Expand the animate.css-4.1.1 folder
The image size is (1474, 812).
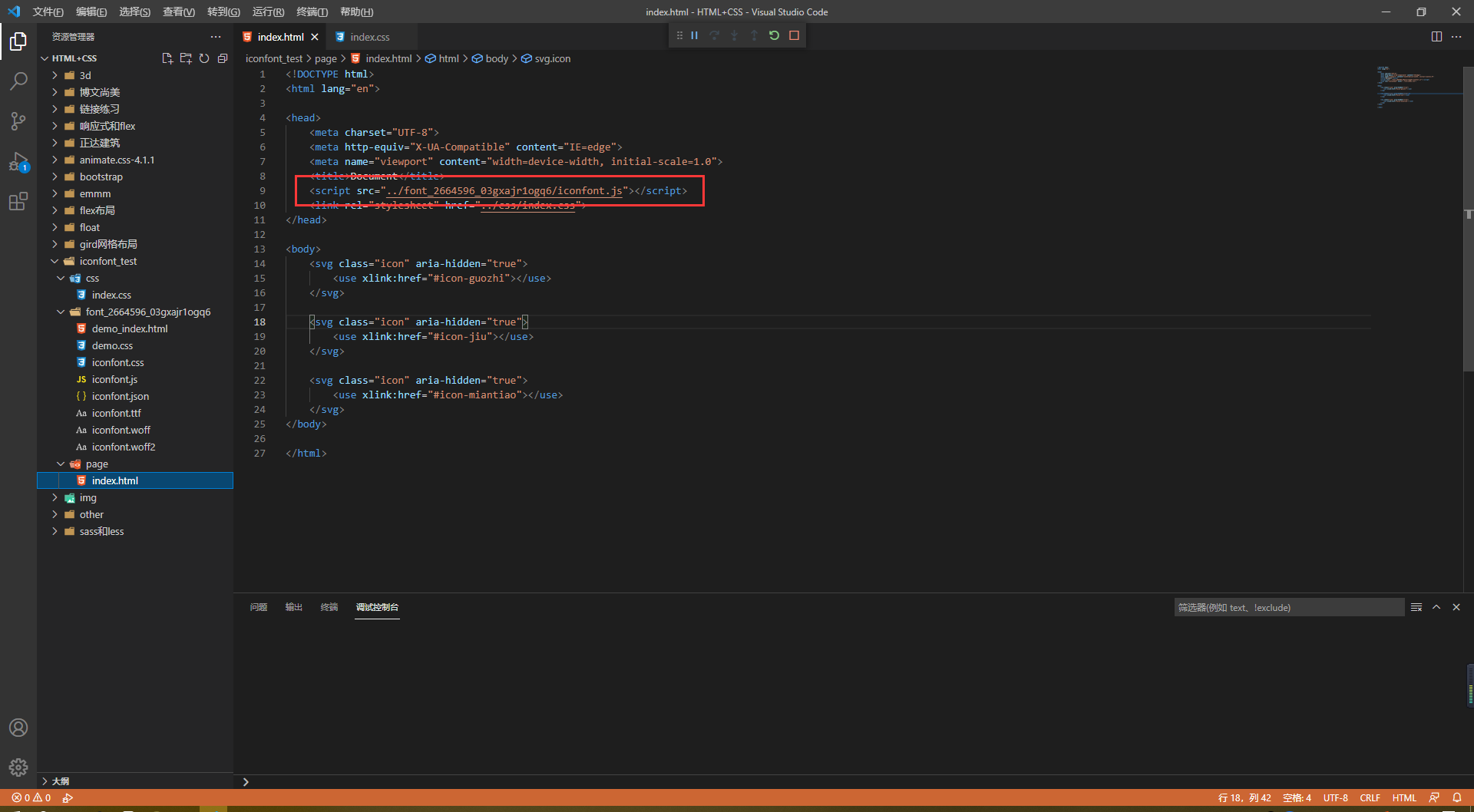point(55,160)
